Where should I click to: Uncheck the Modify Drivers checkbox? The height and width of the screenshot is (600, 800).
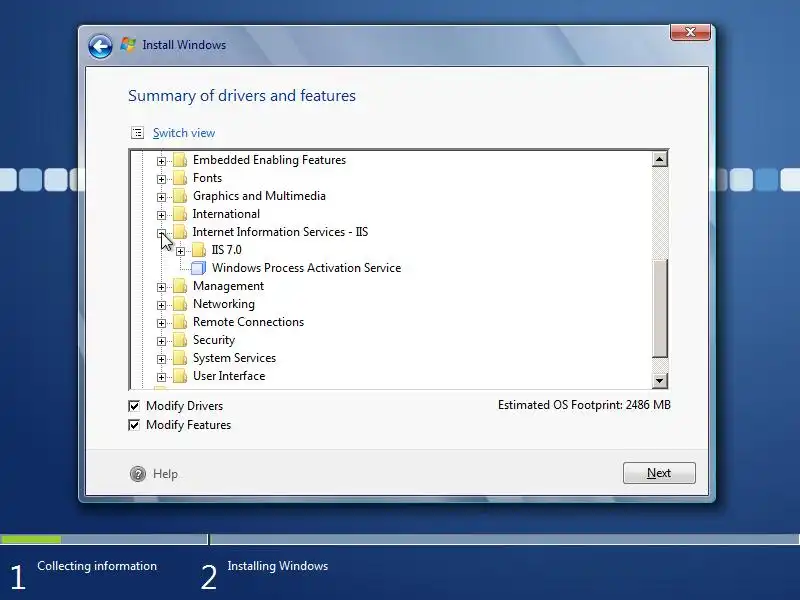pyautogui.click(x=134, y=406)
